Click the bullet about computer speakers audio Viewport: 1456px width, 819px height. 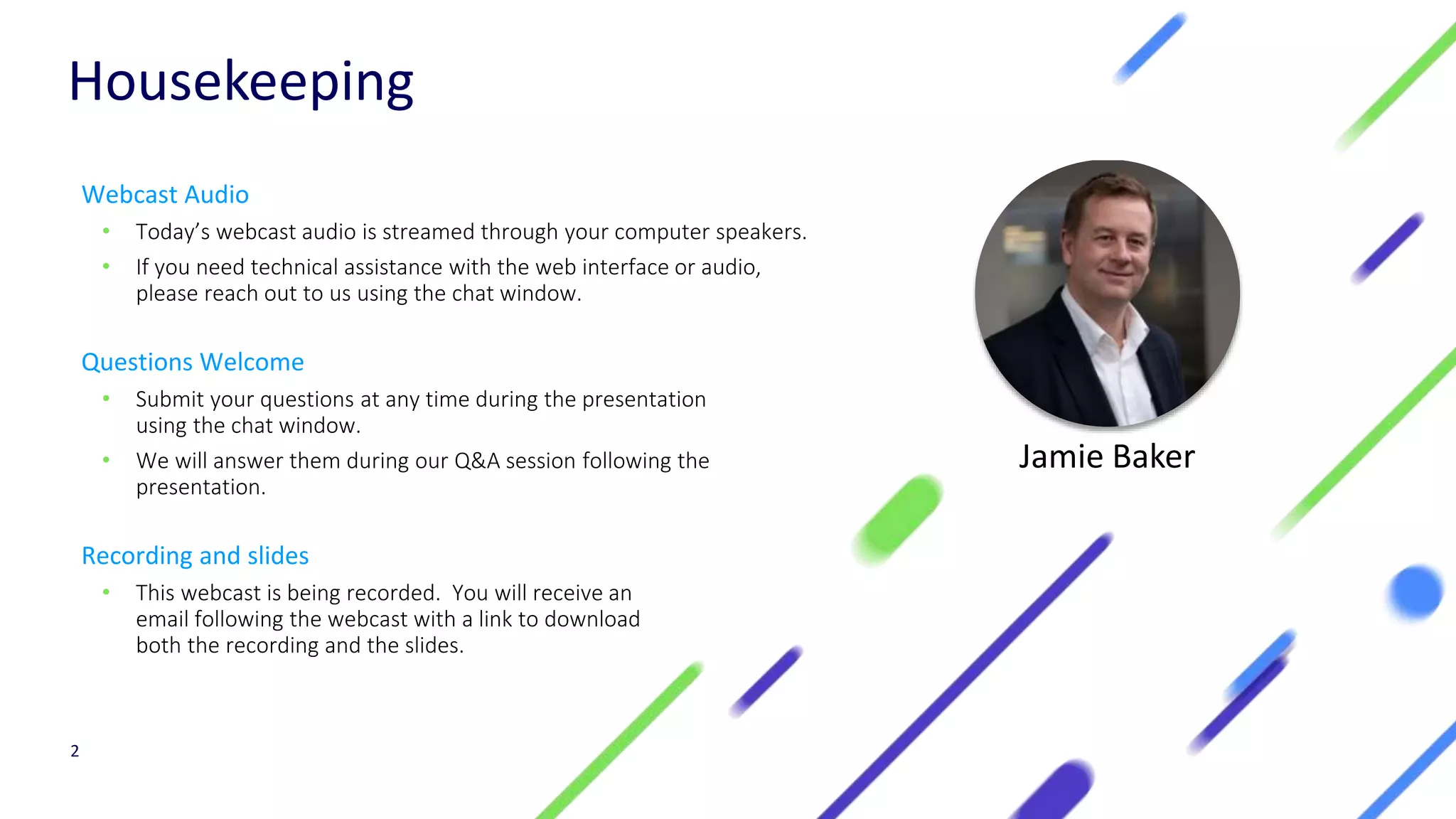(471, 232)
